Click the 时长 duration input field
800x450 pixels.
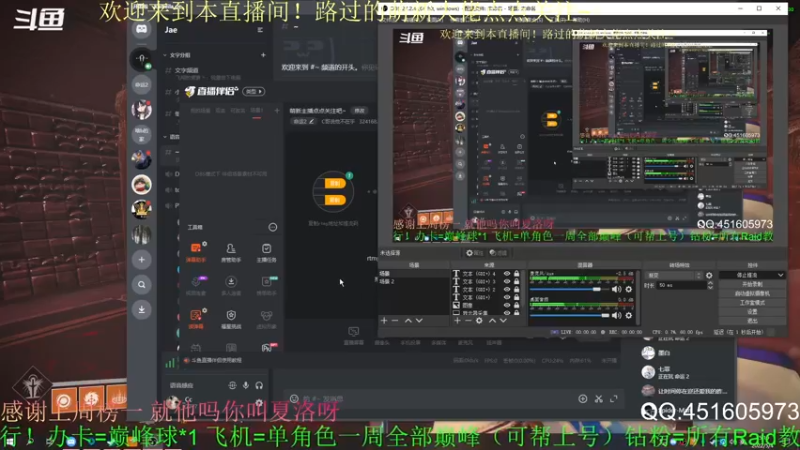682,285
